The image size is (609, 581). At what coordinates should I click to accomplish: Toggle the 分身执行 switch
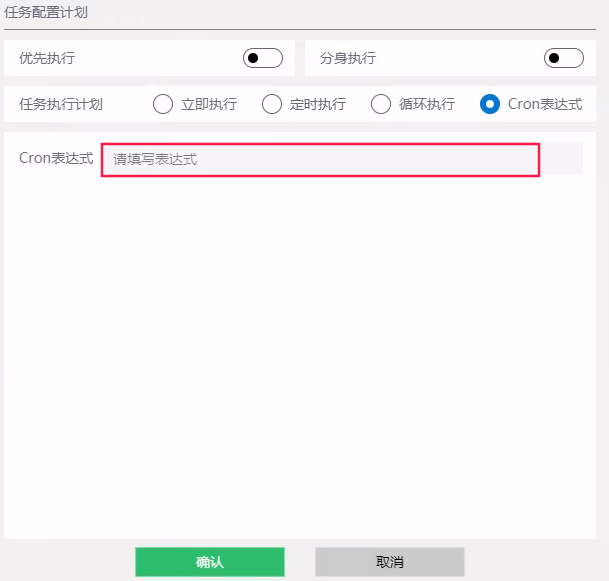coord(564,58)
